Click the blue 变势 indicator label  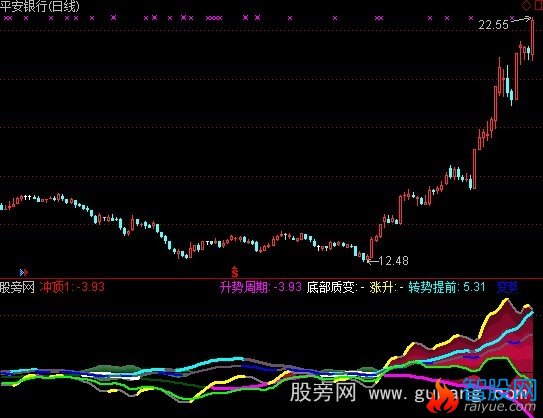507,287
